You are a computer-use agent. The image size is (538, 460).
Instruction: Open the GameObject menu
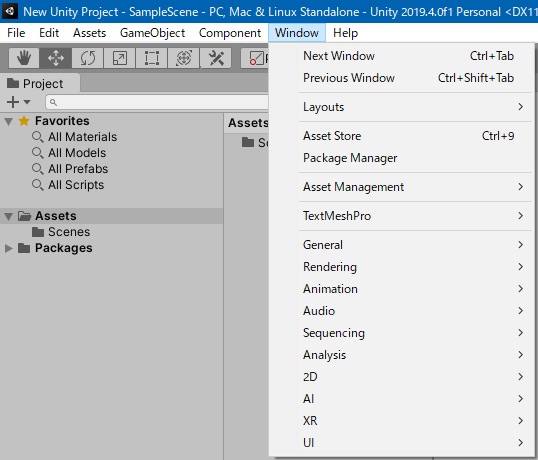[152, 33]
